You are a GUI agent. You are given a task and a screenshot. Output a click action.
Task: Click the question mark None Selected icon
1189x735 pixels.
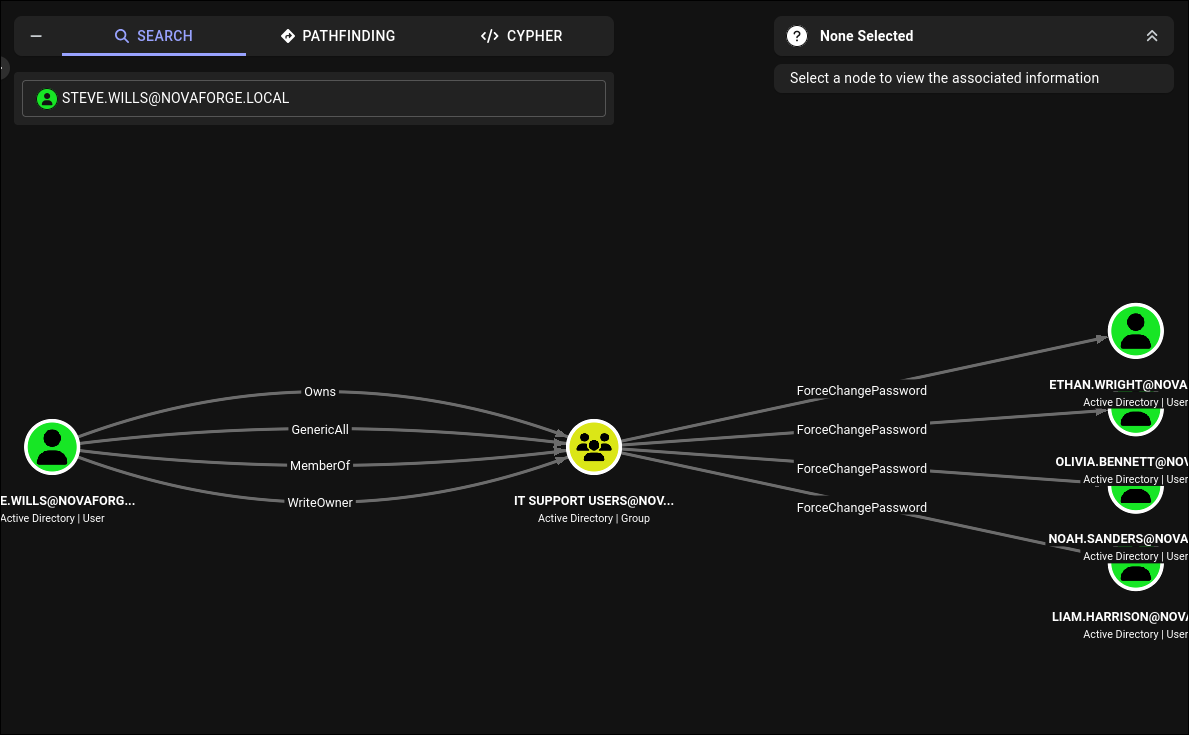(797, 36)
